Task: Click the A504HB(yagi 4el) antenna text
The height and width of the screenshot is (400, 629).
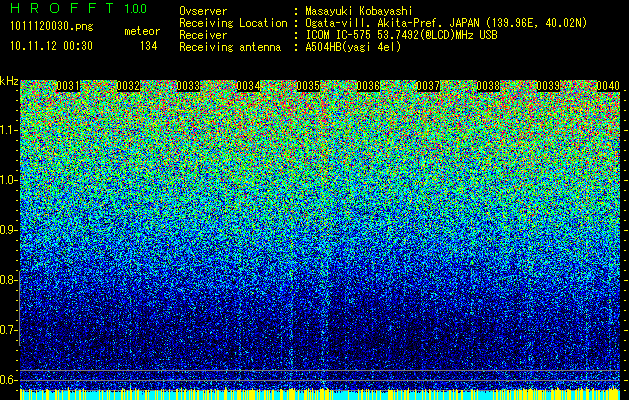Action: tap(353, 47)
